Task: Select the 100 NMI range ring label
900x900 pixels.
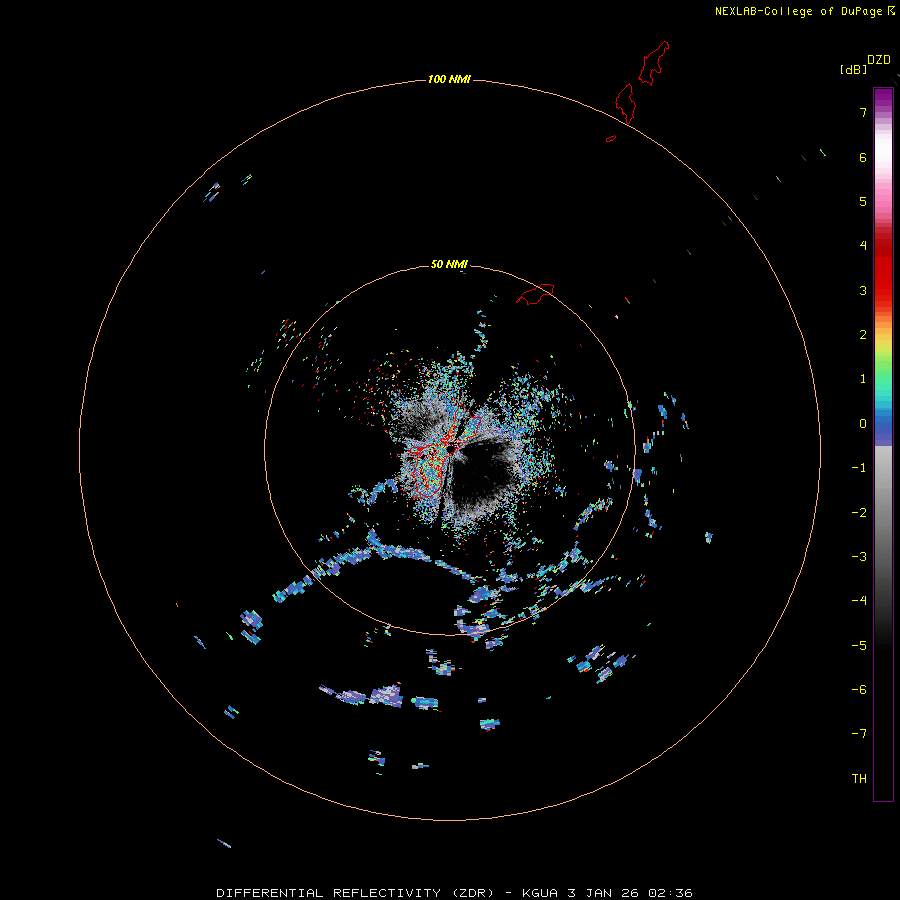Action: tap(449, 79)
